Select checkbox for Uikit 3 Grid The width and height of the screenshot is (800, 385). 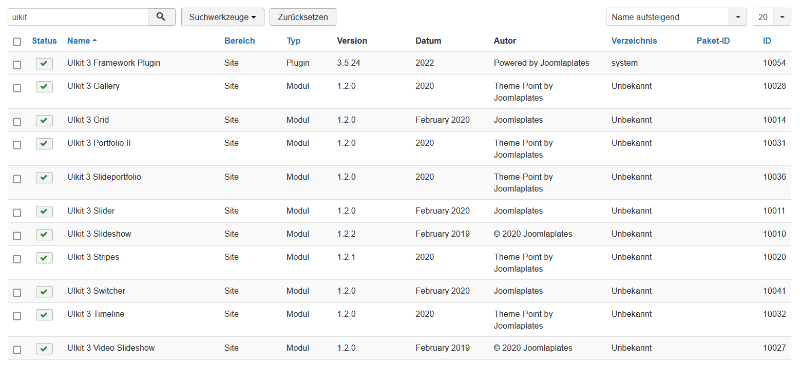point(17,122)
